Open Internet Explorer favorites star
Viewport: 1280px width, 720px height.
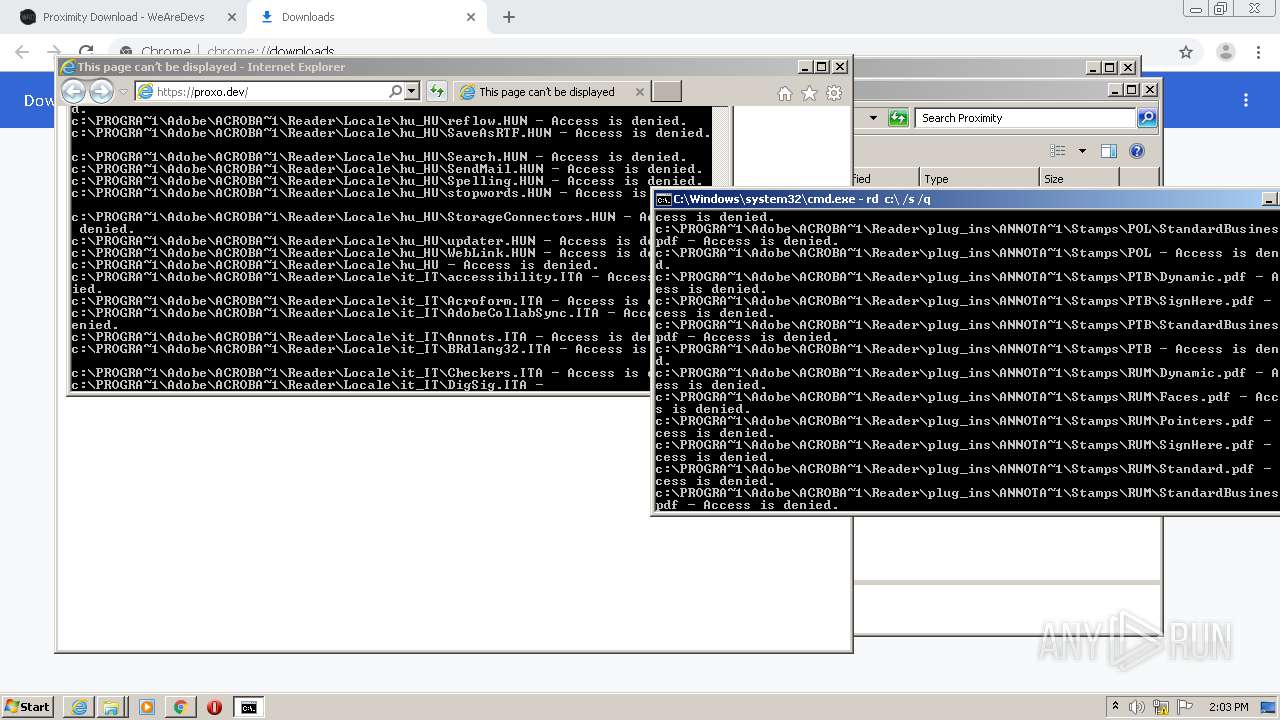[x=809, y=93]
